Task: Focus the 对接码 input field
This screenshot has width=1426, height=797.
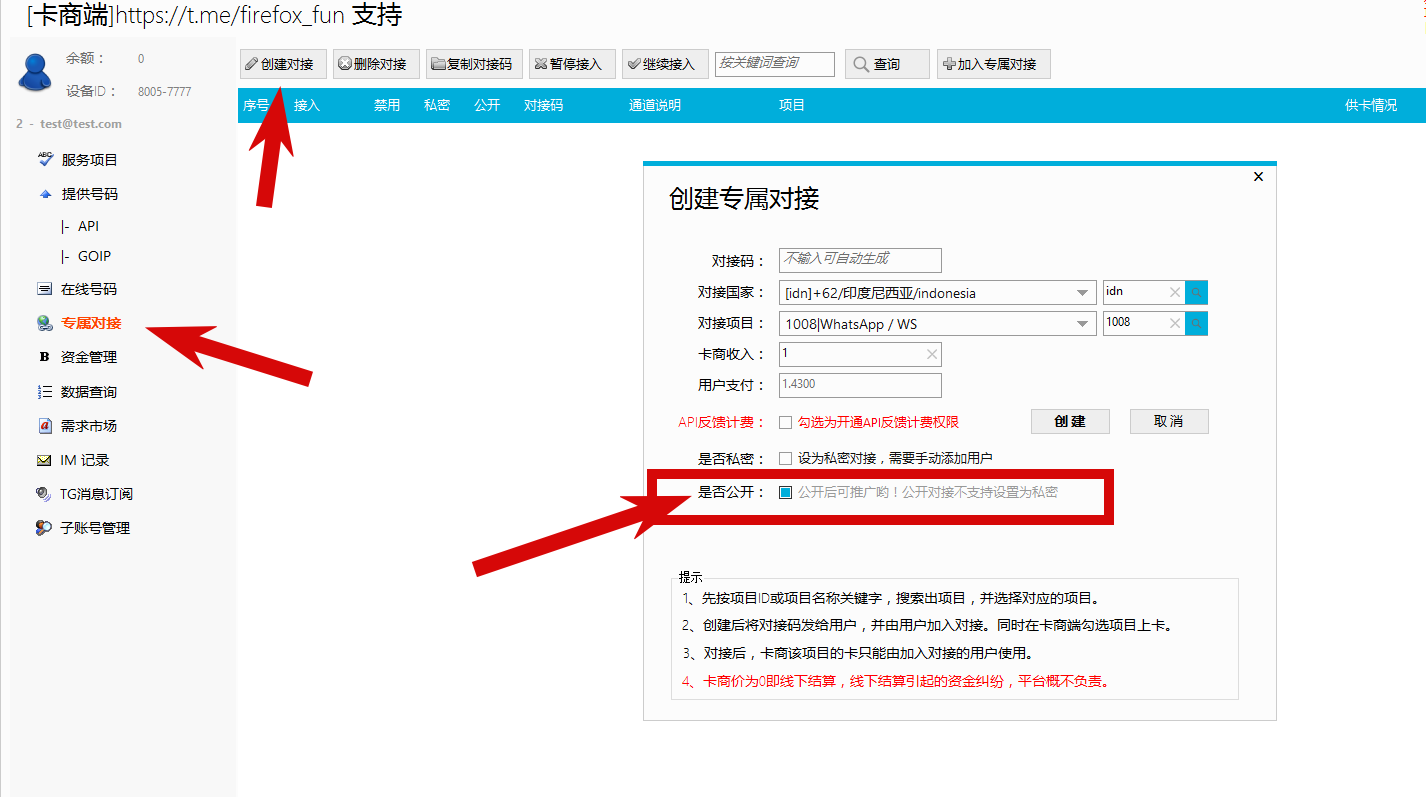Action: click(860, 260)
